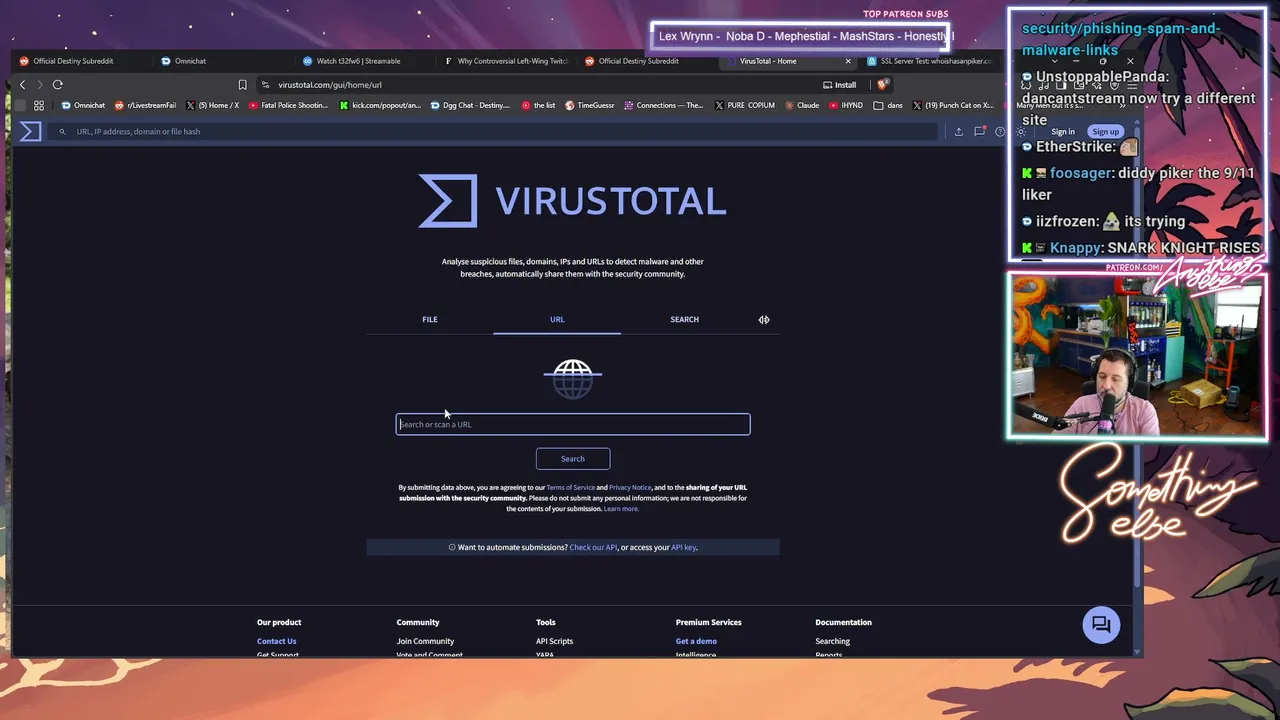The width and height of the screenshot is (1280, 720).
Task: Open the Brave shields icon
Action: [x=881, y=85]
